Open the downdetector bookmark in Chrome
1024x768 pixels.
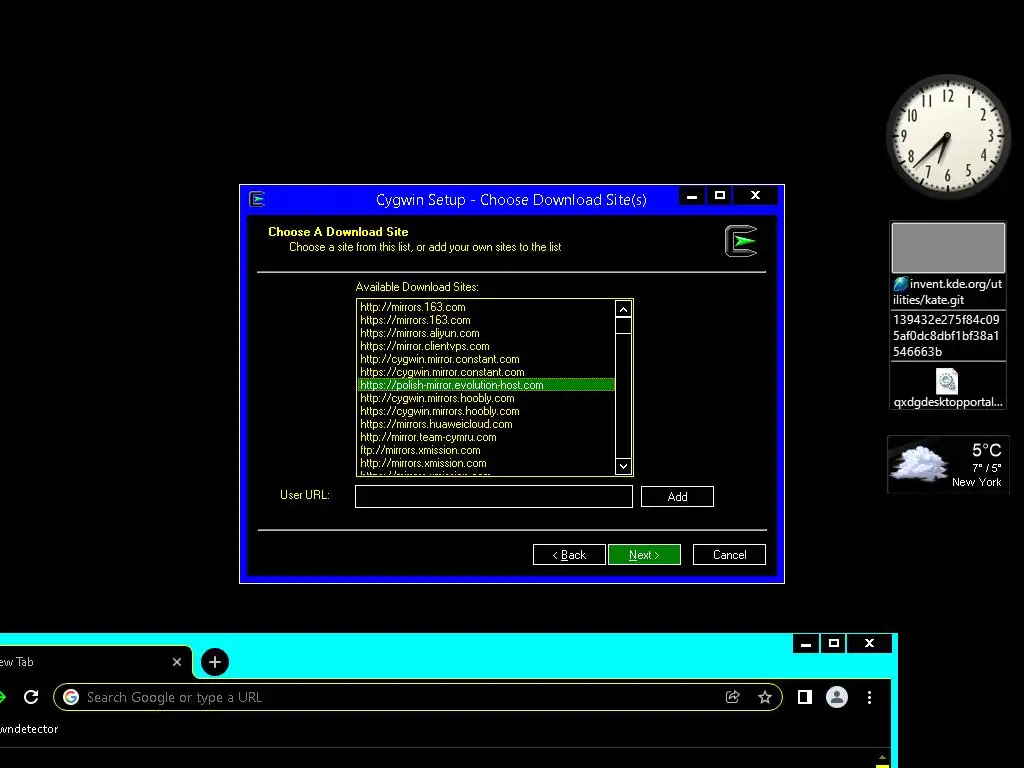coord(29,729)
